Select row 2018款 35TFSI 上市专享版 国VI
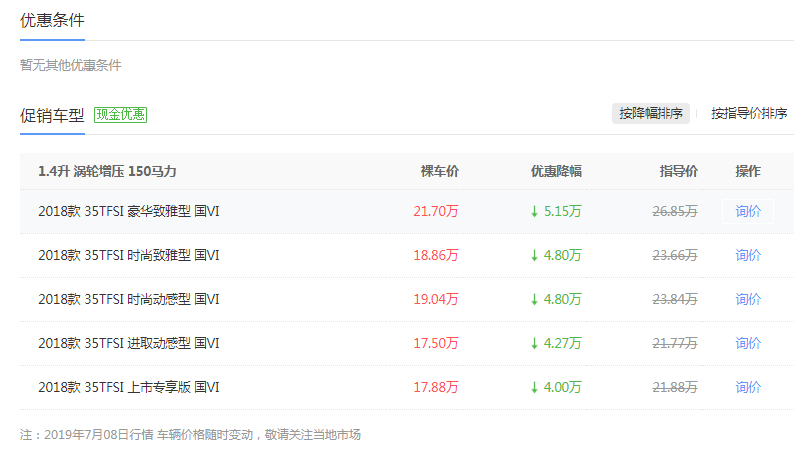This screenshot has height=452, width=804. pyautogui.click(x=407, y=388)
